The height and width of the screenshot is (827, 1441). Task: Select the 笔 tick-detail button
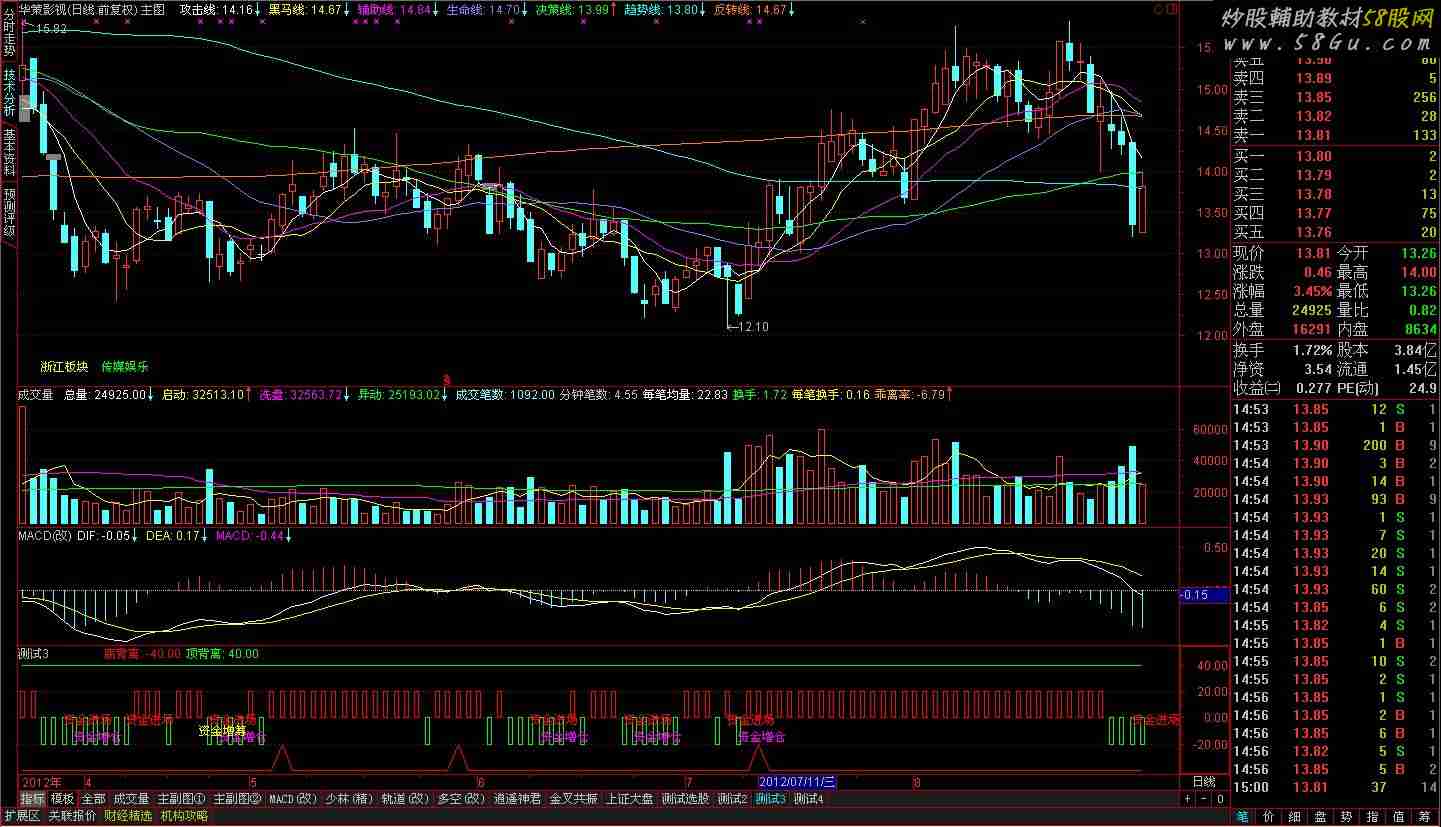point(1242,817)
